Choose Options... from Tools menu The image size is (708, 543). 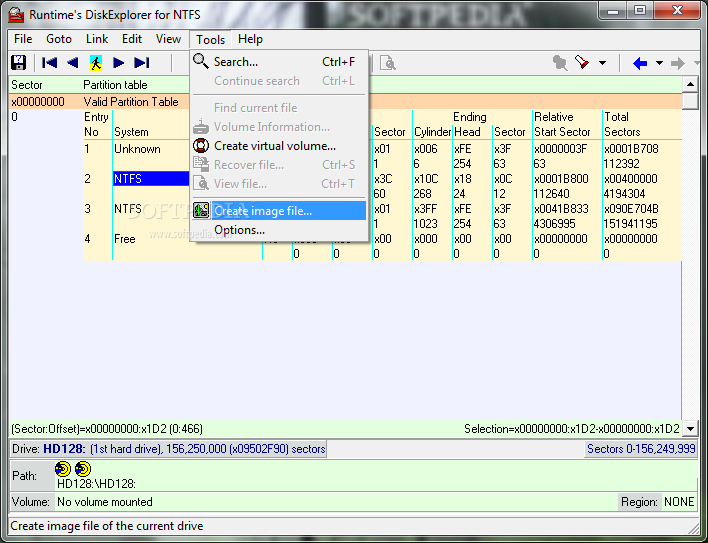coord(279,230)
